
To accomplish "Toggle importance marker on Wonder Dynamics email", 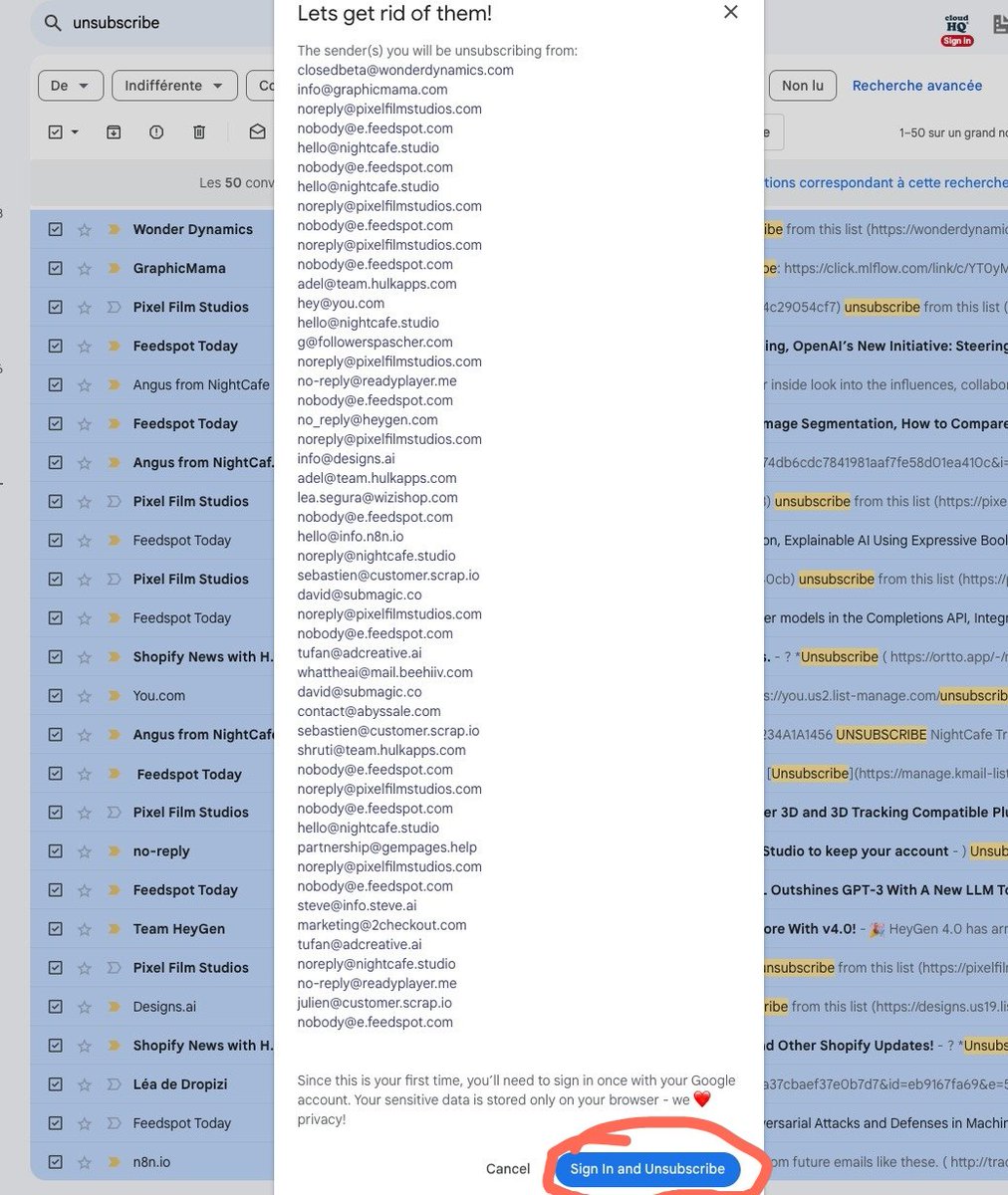I will [x=114, y=229].
